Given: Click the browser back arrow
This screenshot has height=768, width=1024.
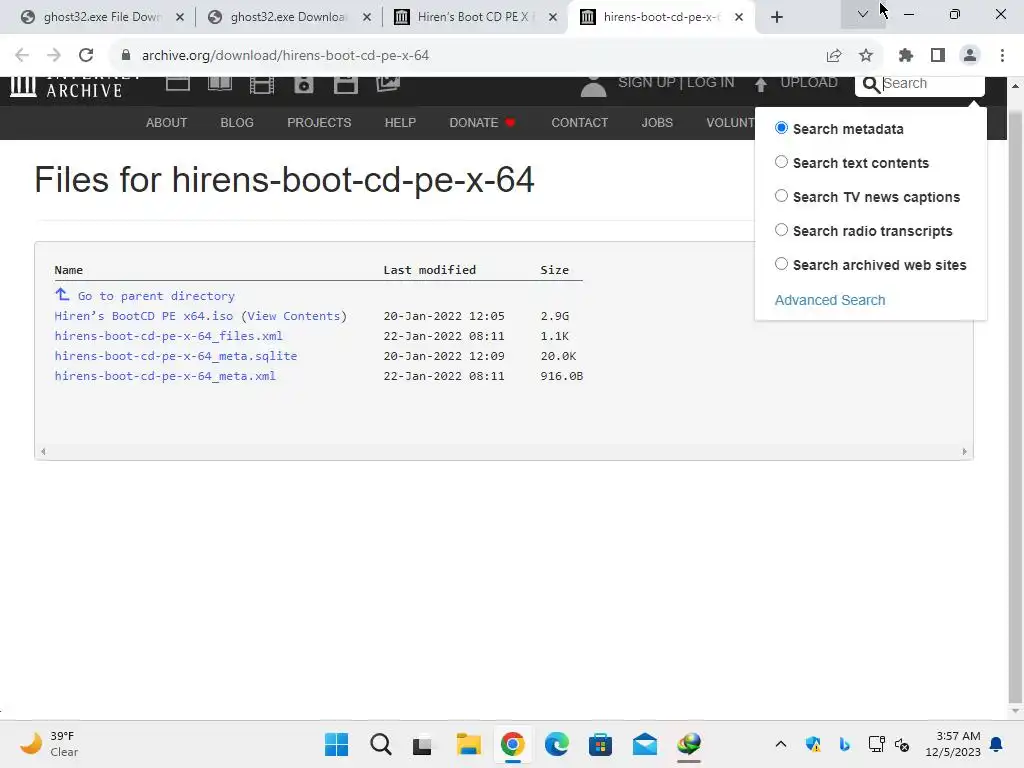Looking at the screenshot, I should 22,56.
